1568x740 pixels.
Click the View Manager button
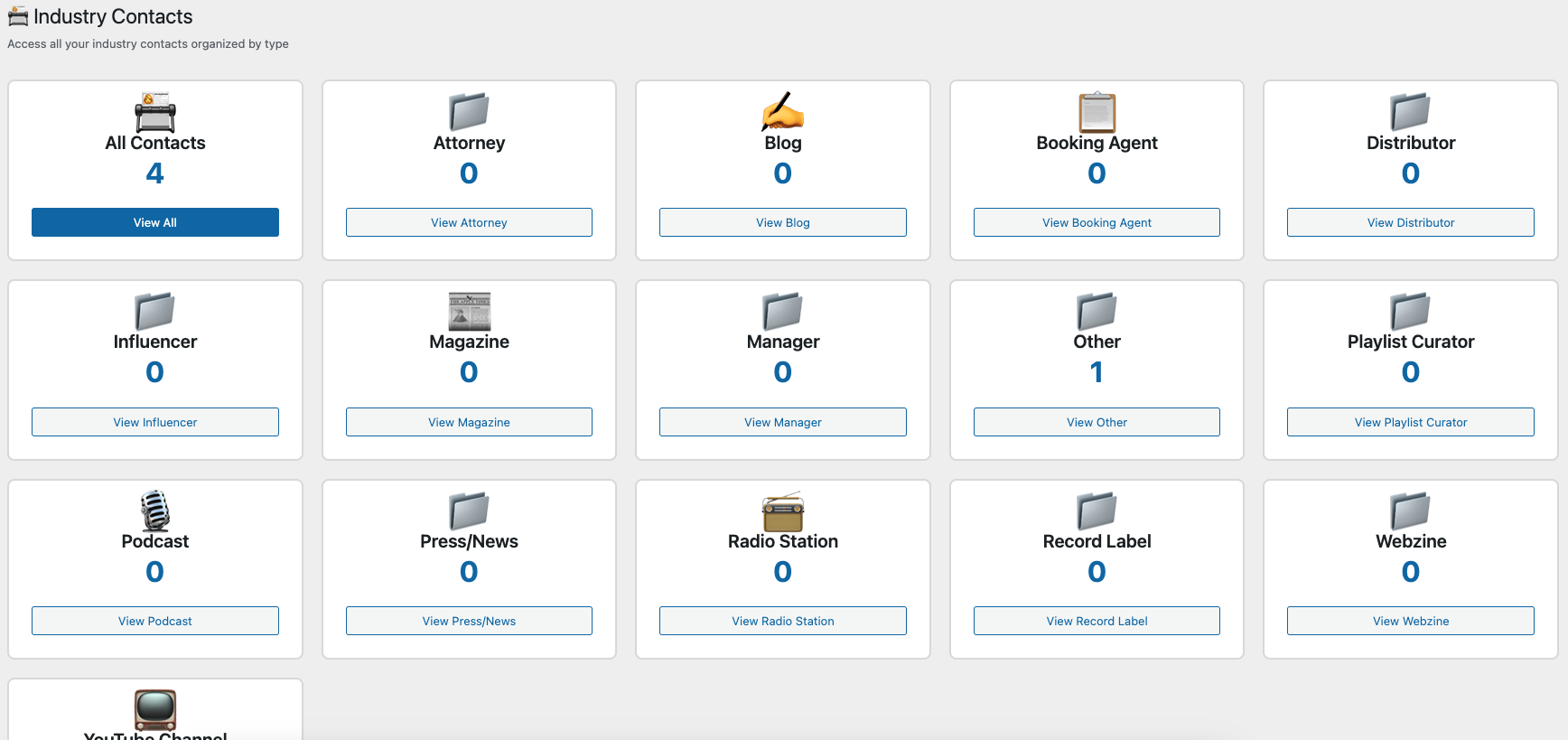782,422
